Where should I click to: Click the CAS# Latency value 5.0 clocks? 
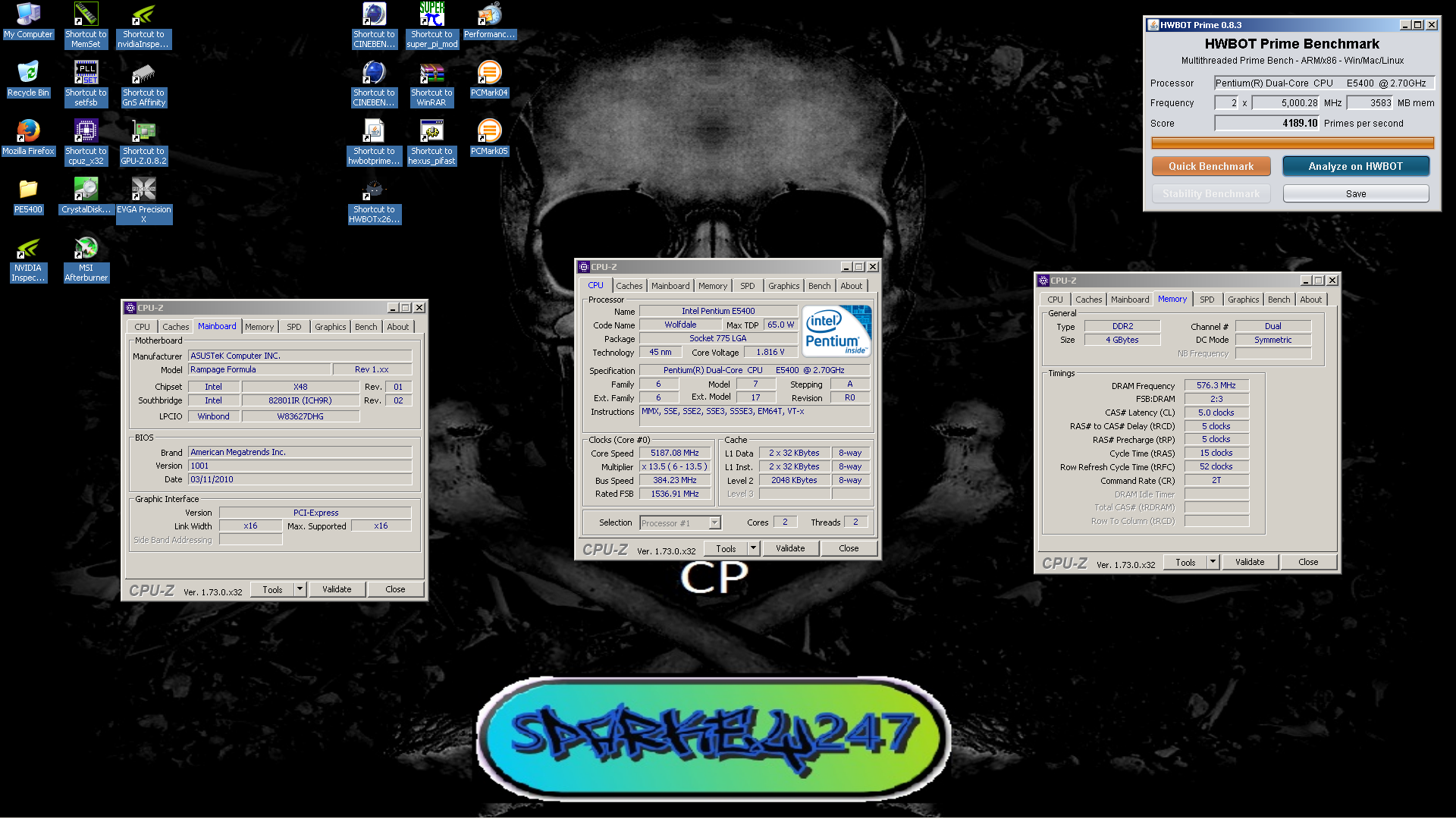[x=1216, y=413]
